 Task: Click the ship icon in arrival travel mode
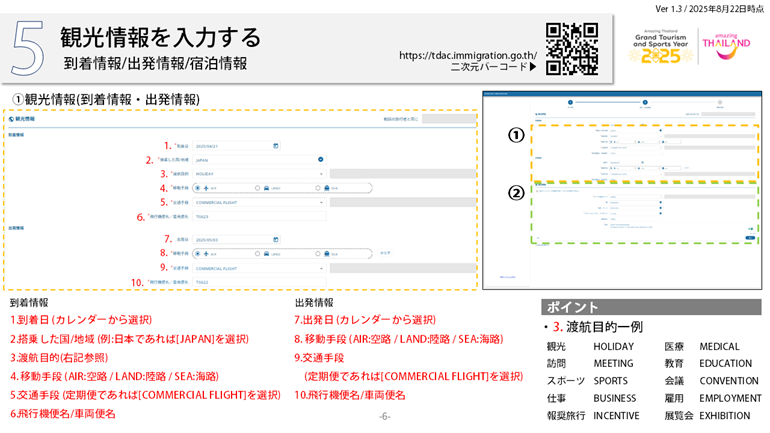(x=327, y=188)
